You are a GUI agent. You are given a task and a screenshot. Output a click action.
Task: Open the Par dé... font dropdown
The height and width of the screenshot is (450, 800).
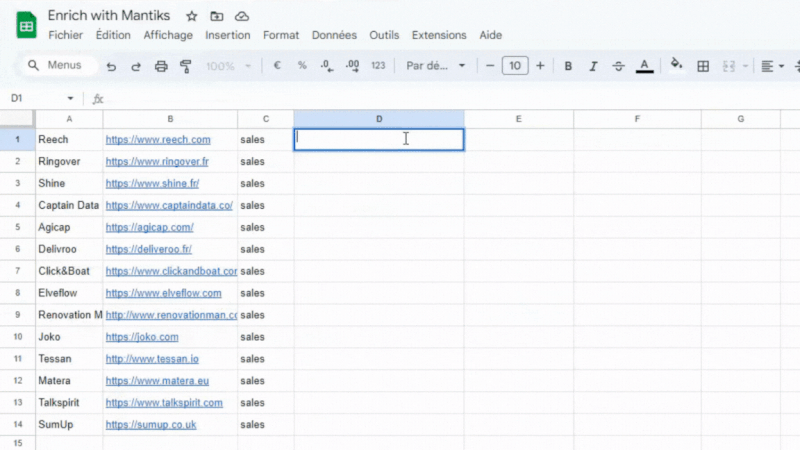click(x=435, y=66)
